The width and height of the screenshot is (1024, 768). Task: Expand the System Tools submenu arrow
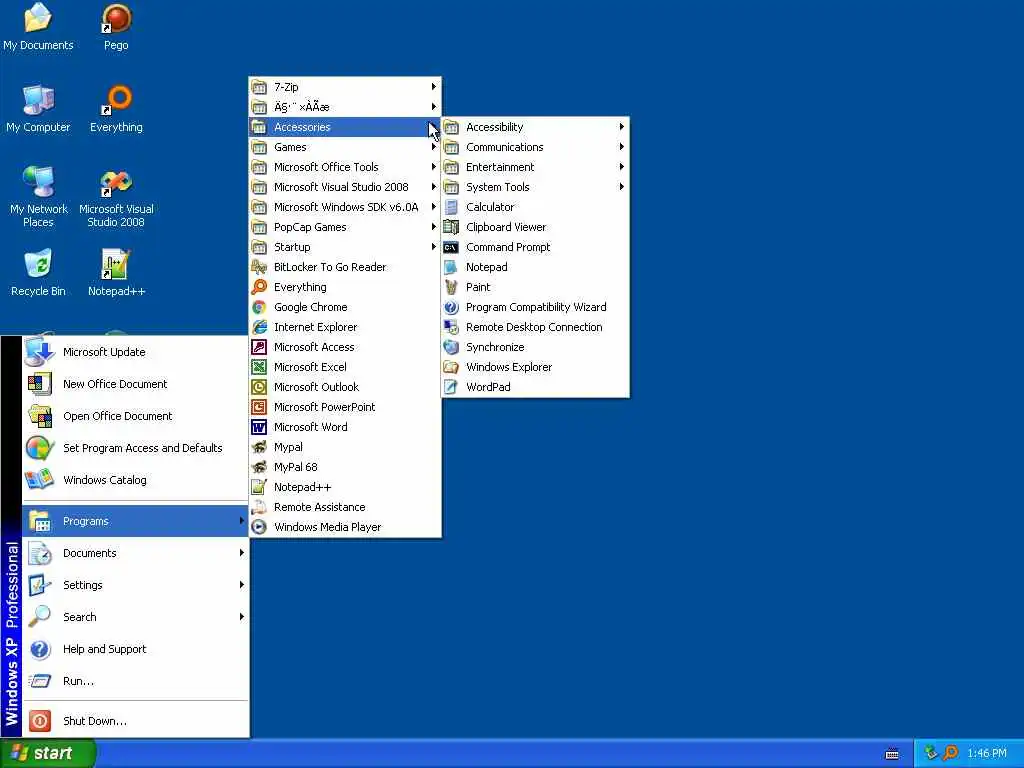(622, 187)
